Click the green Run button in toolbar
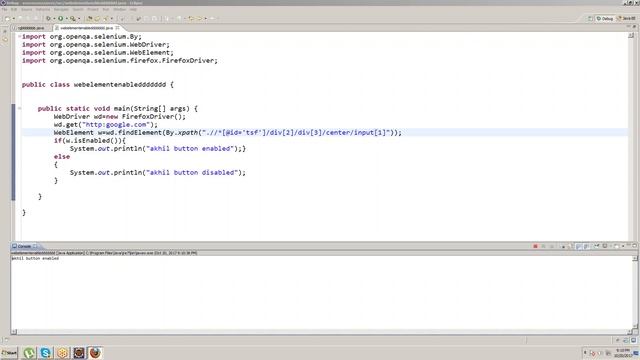 (x=60, y=18)
